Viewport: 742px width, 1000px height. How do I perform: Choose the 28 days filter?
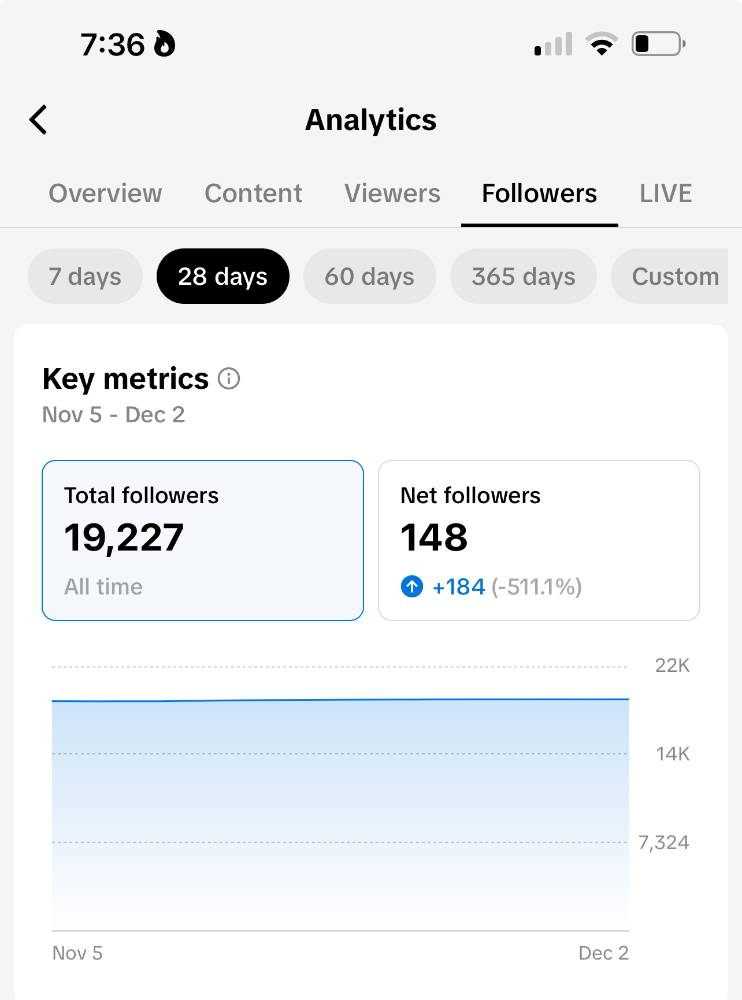(x=223, y=276)
